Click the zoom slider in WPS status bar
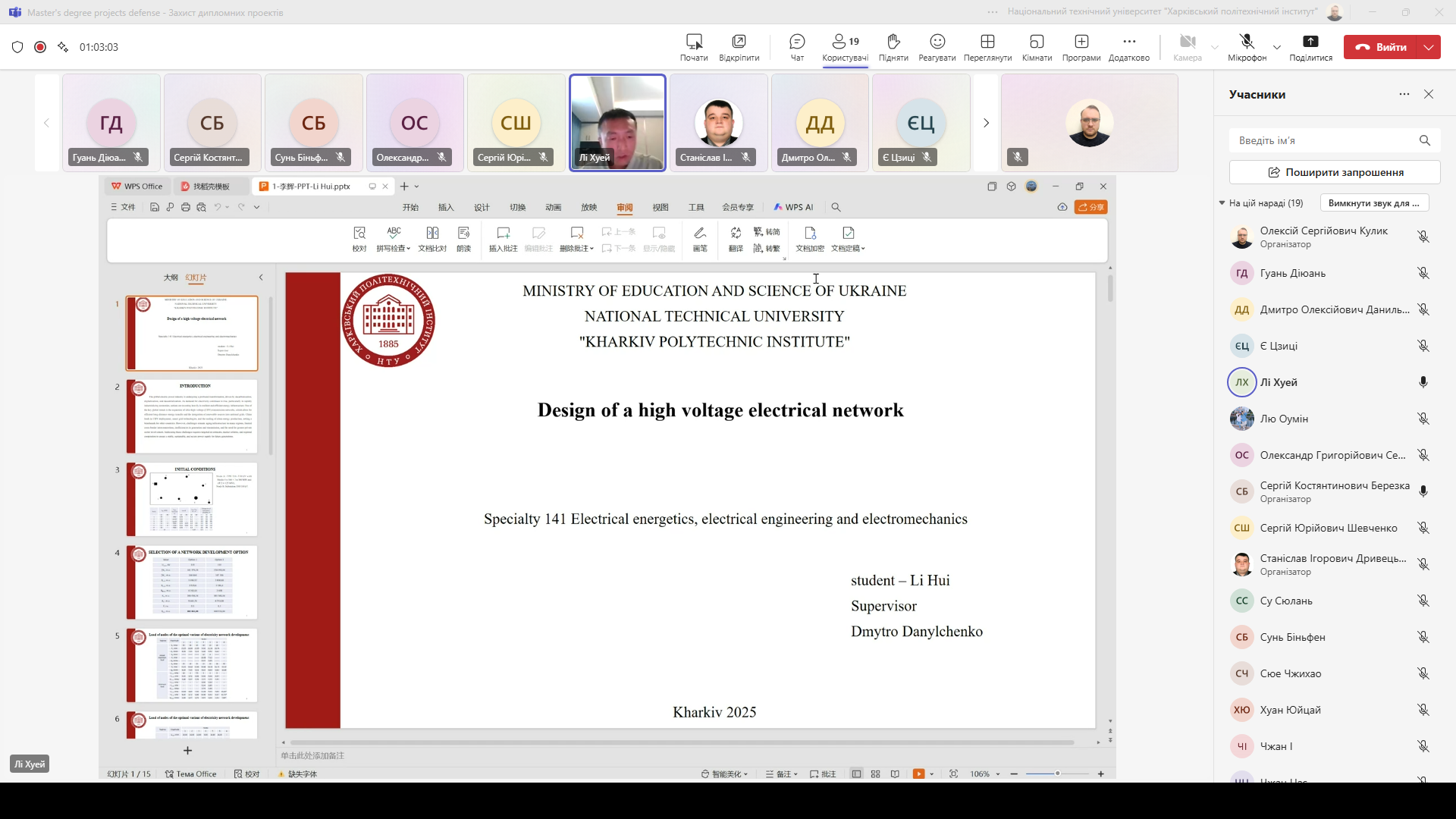Viewport: 1456px width, 819px height. (1057, 773)
